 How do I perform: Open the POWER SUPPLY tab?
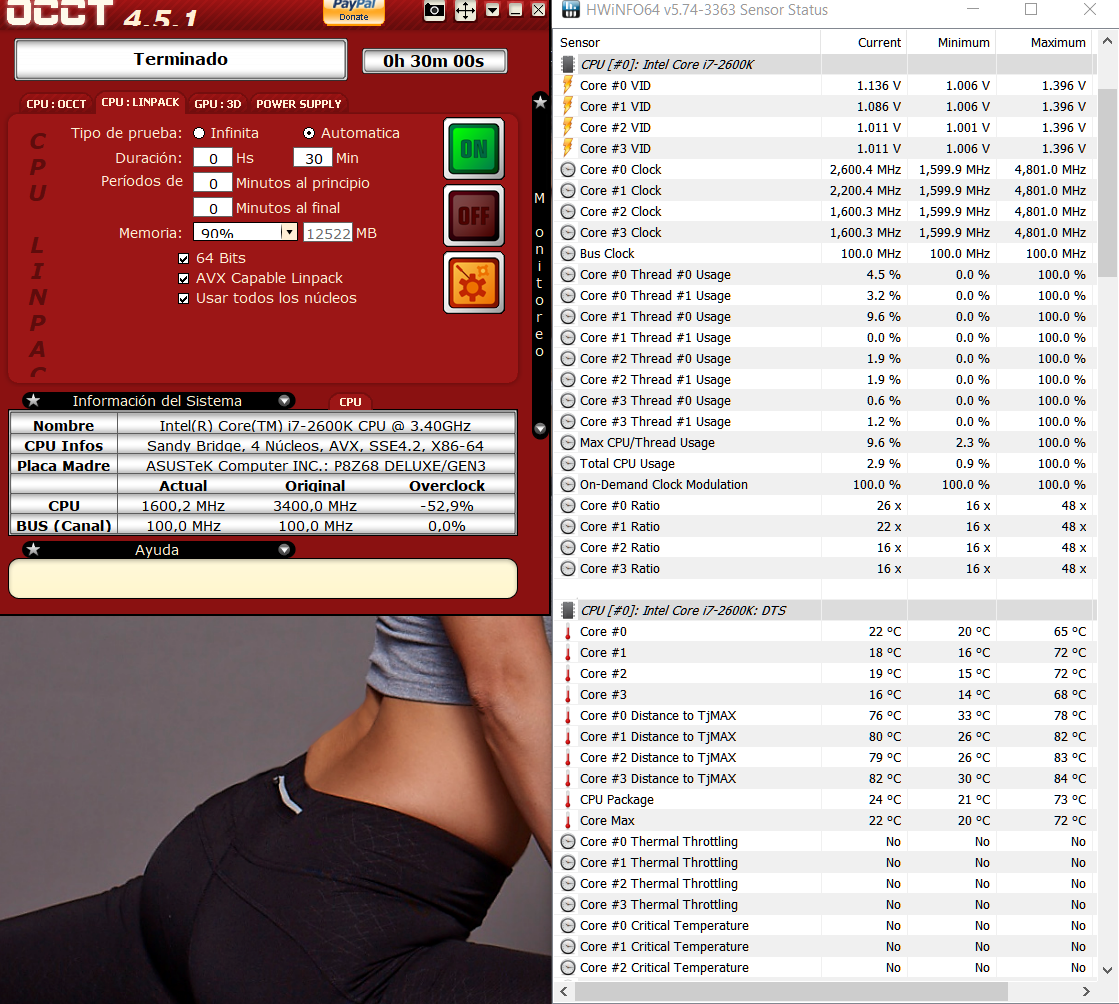pyautogui.click(x=298, y=104)
